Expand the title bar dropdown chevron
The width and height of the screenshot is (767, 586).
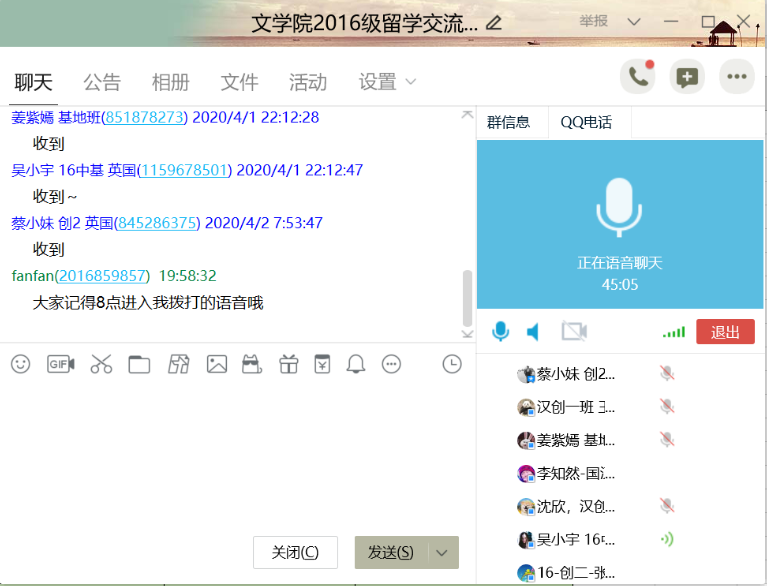point(634,21)
